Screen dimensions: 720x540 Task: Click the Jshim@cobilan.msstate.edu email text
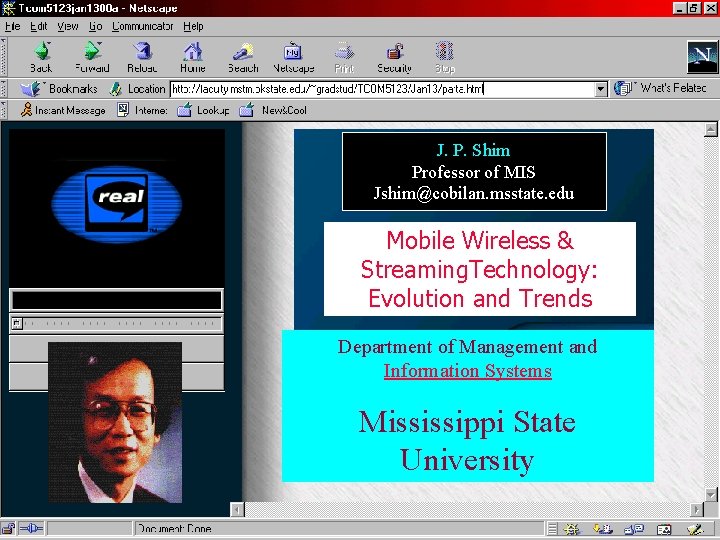(474, 193)
